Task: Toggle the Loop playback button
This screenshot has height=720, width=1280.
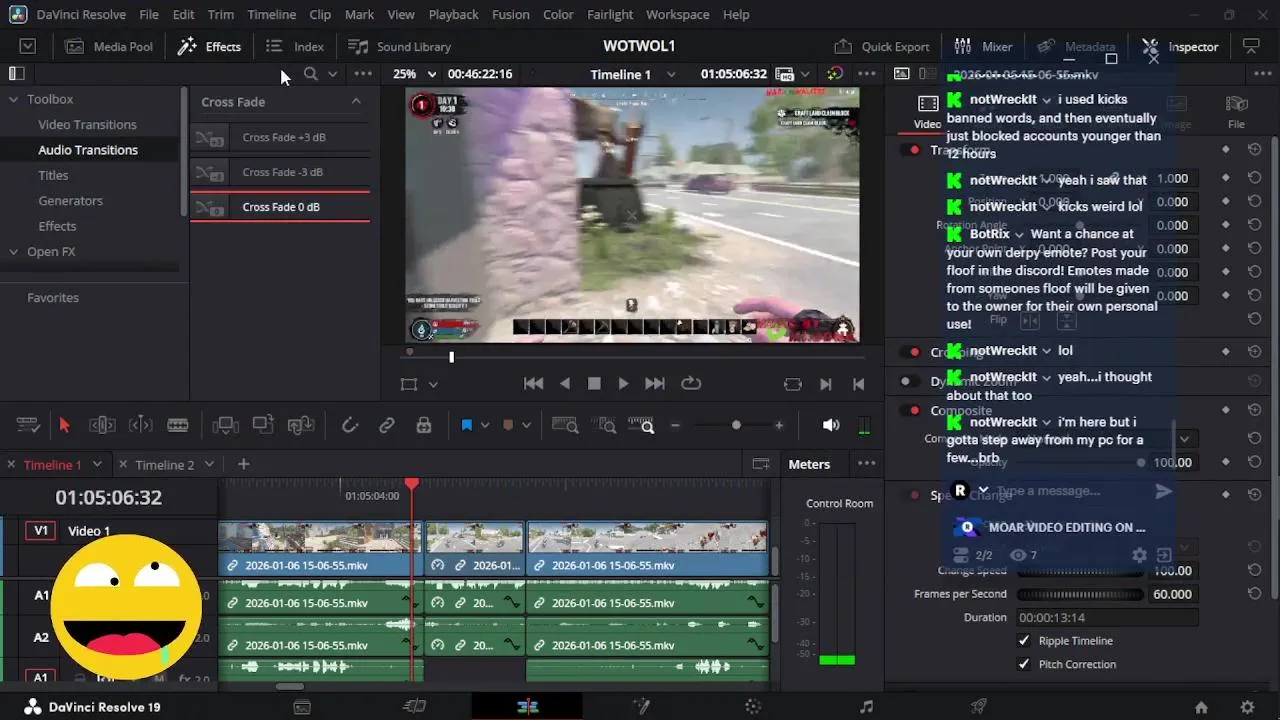Action: (691, 383)
